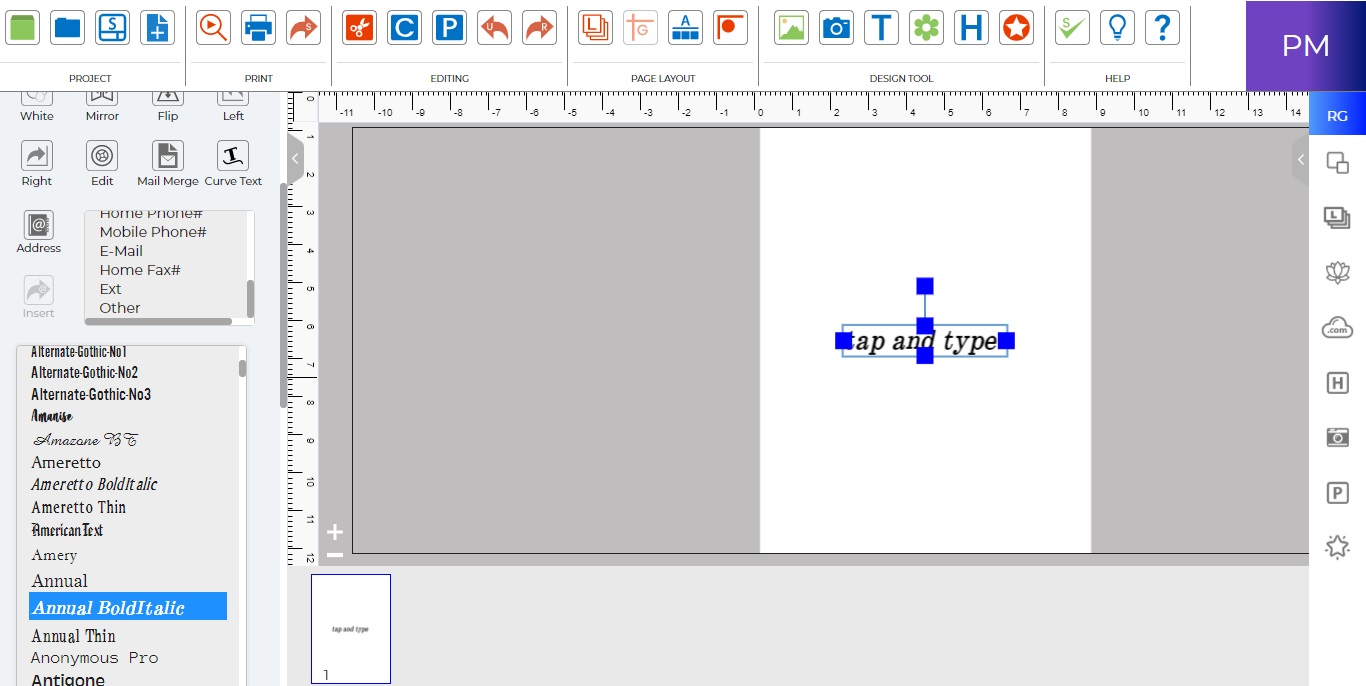Select the page 1 thumbnail
The width and height of the screenshot is (1366, 686).
coord(351,629)
